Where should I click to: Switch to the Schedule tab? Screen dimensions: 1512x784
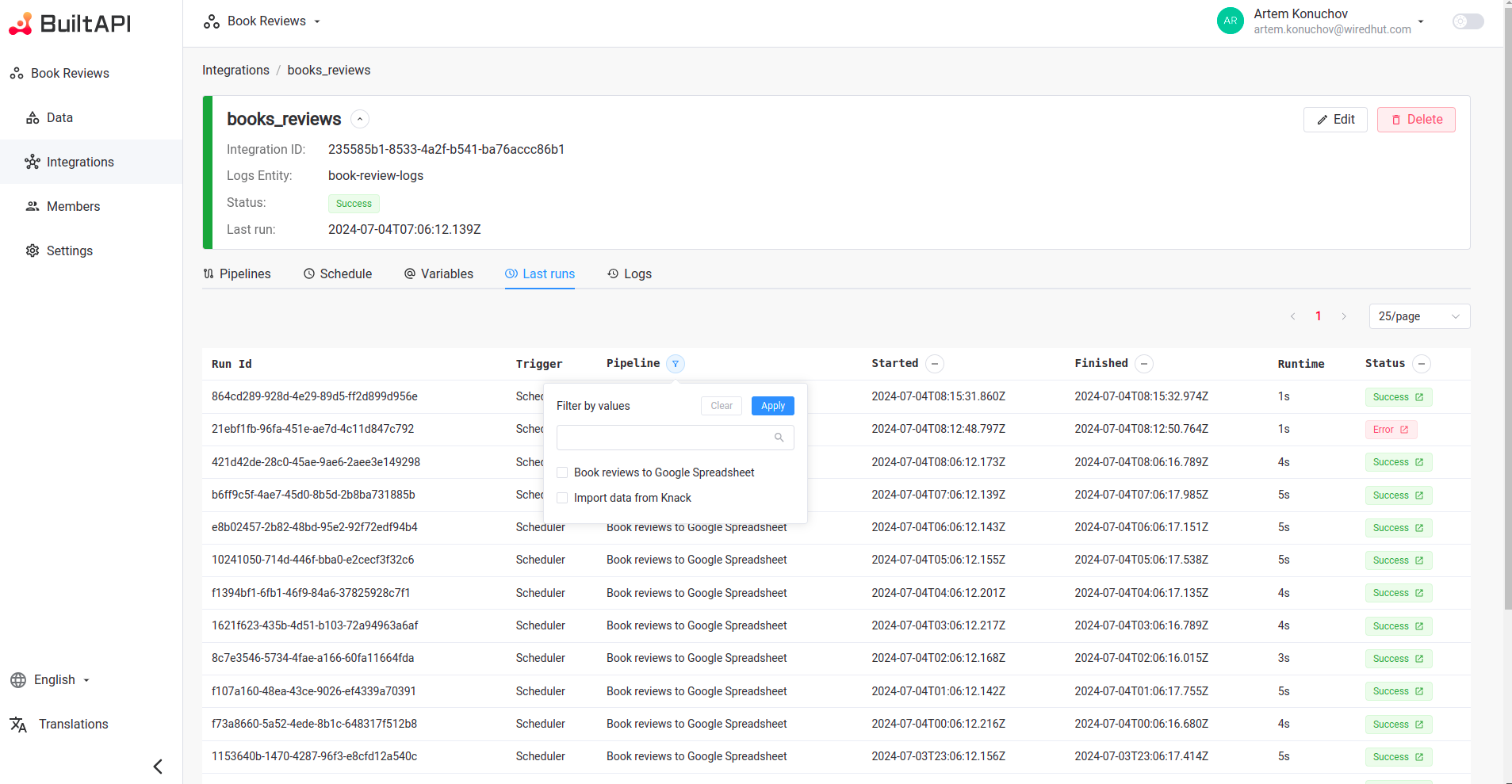point(338,273)
